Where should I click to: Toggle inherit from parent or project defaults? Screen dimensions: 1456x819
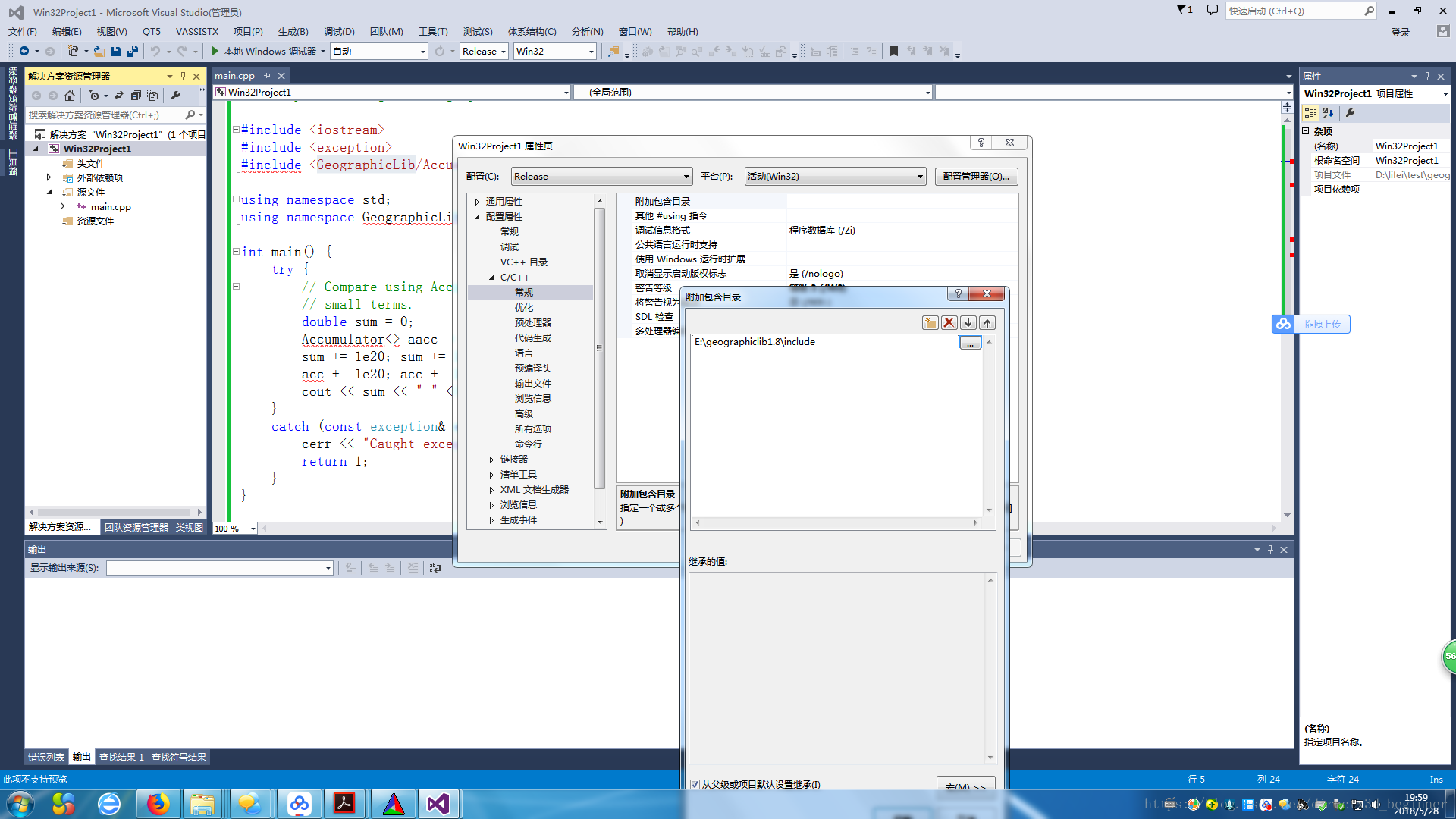coord(695,784)
